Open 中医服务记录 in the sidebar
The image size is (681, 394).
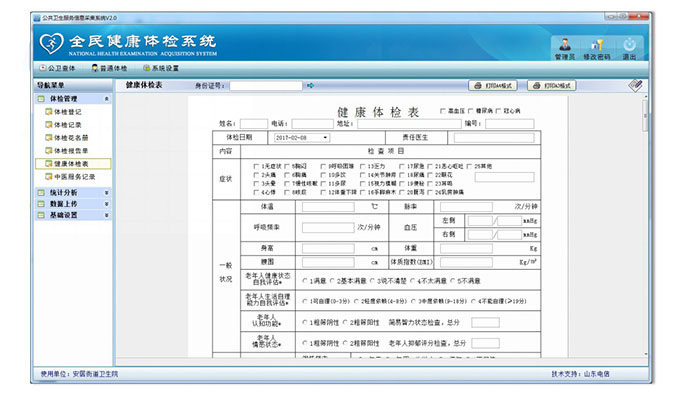(70, 177)
